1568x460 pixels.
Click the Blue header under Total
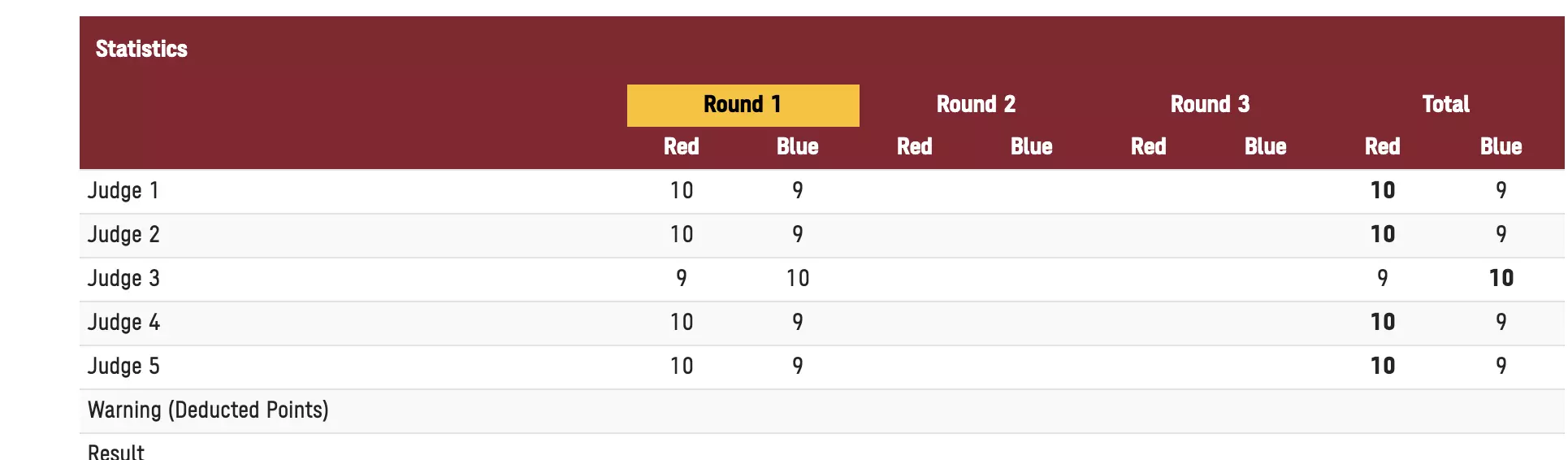point(1501,147)
